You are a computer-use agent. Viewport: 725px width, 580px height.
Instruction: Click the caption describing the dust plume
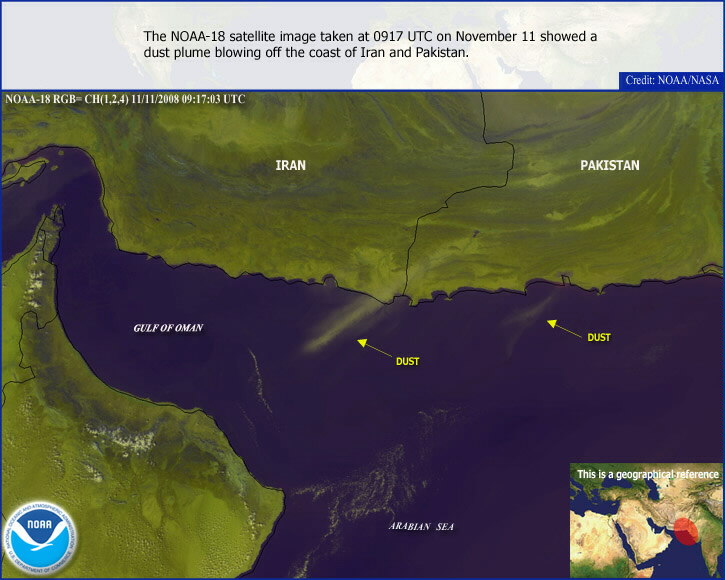(x=370, y=43)
